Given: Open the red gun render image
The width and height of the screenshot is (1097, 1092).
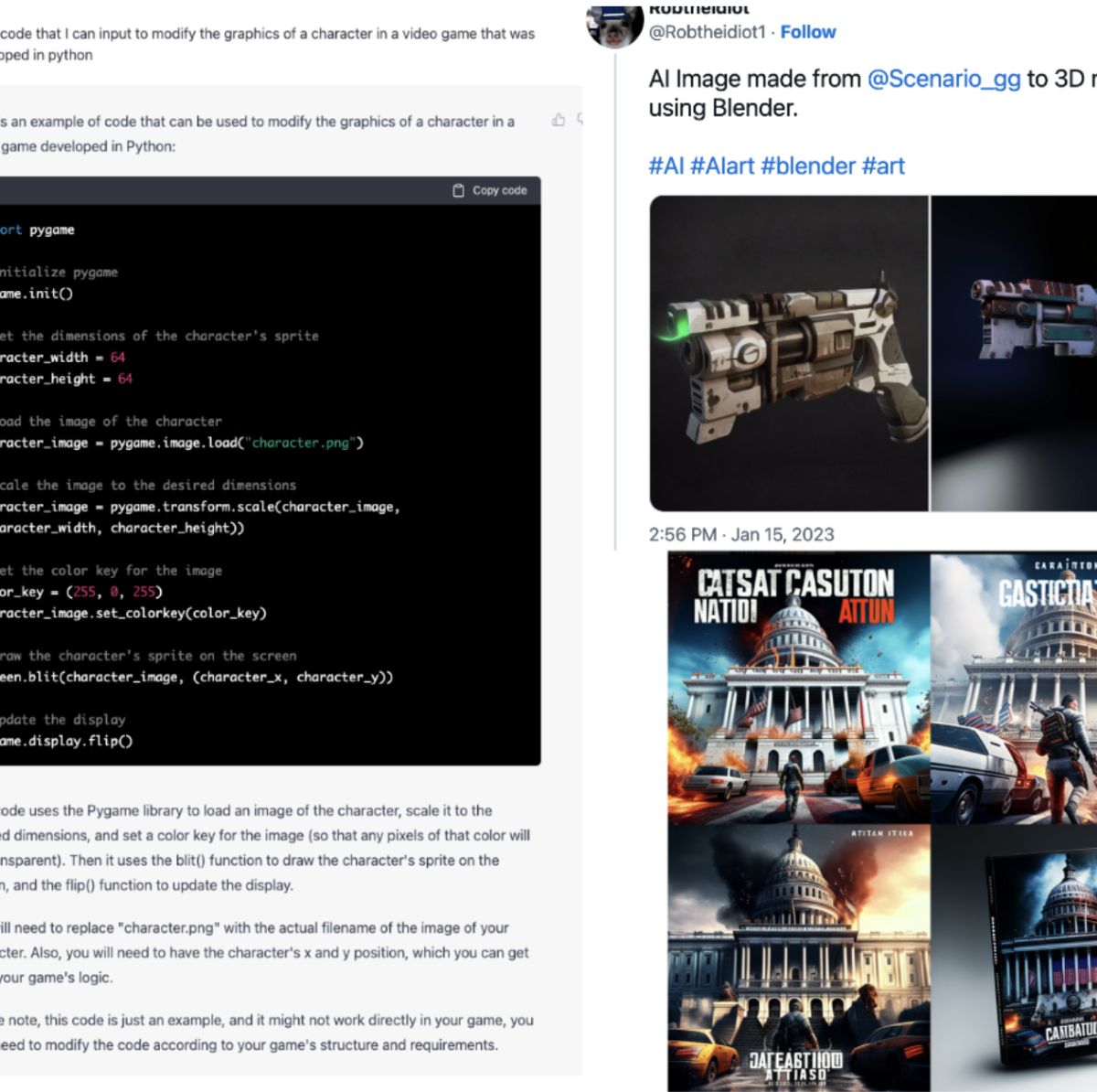Looking at the screenshot, I should click(x=1014, y=353).
